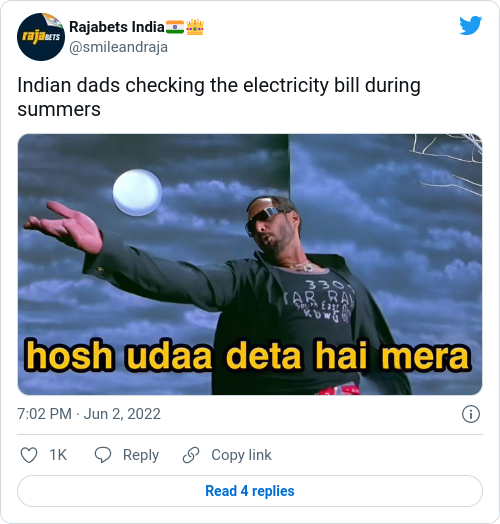
Task: Open Read 4 replies button
Action: coord(250,491)
